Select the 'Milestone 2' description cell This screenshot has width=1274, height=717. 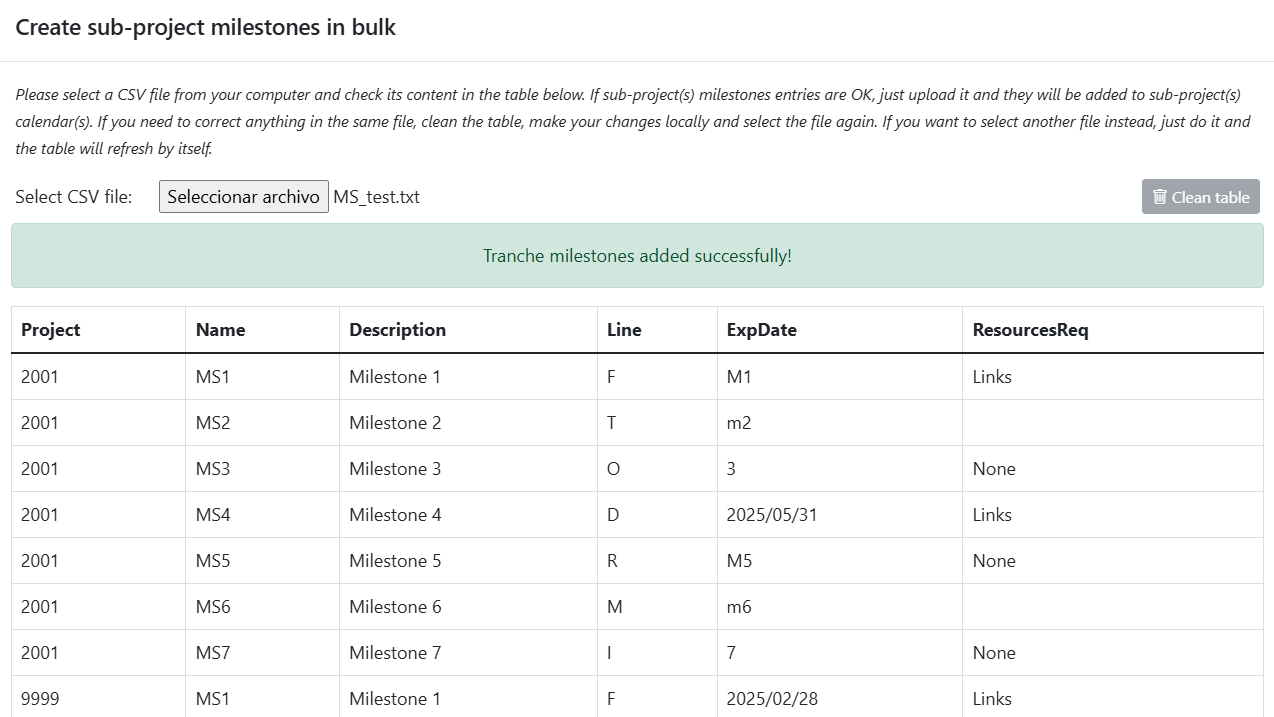coord(469,423)
